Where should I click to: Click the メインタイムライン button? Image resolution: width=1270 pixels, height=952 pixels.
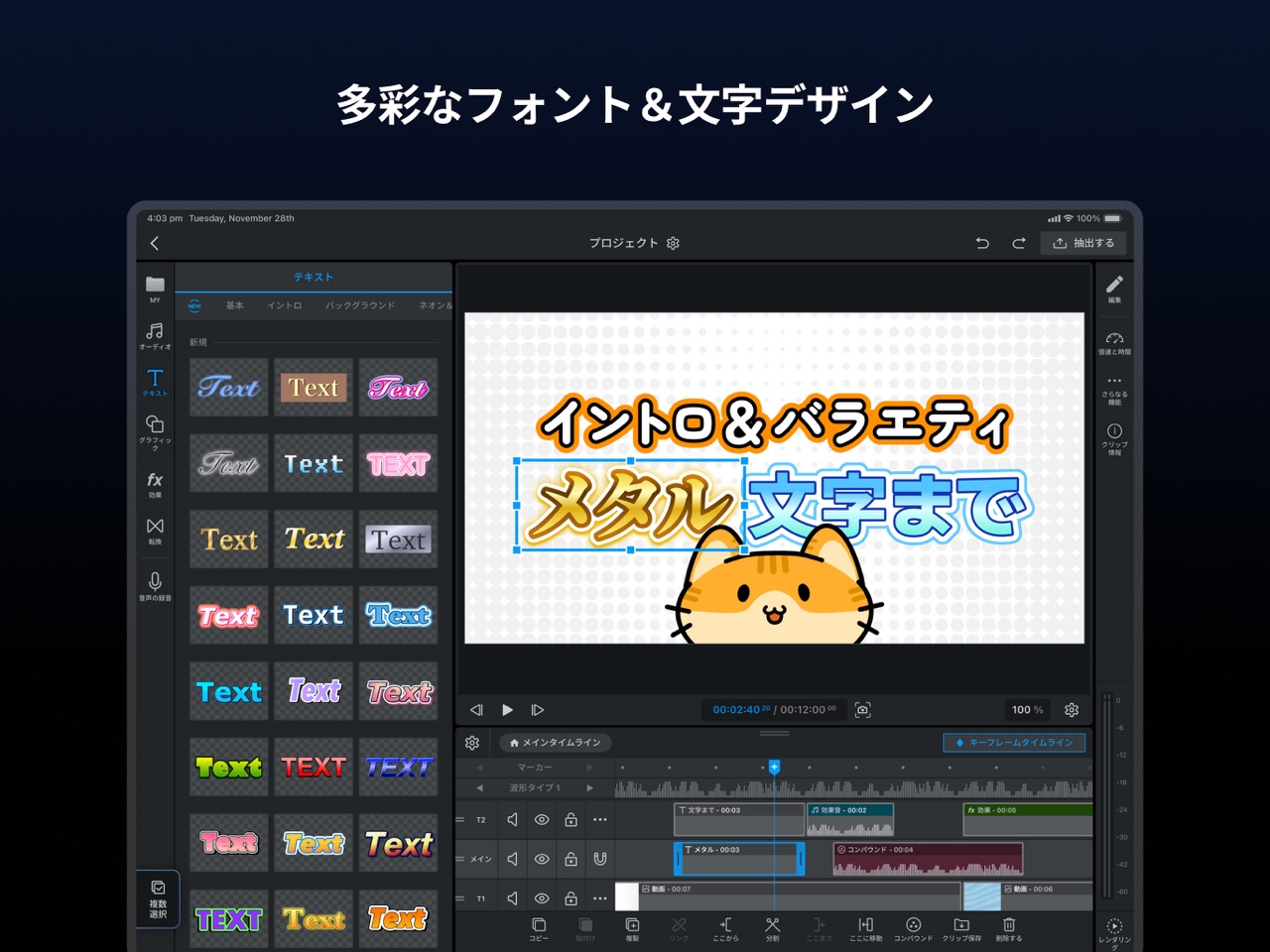pos(556,743)
